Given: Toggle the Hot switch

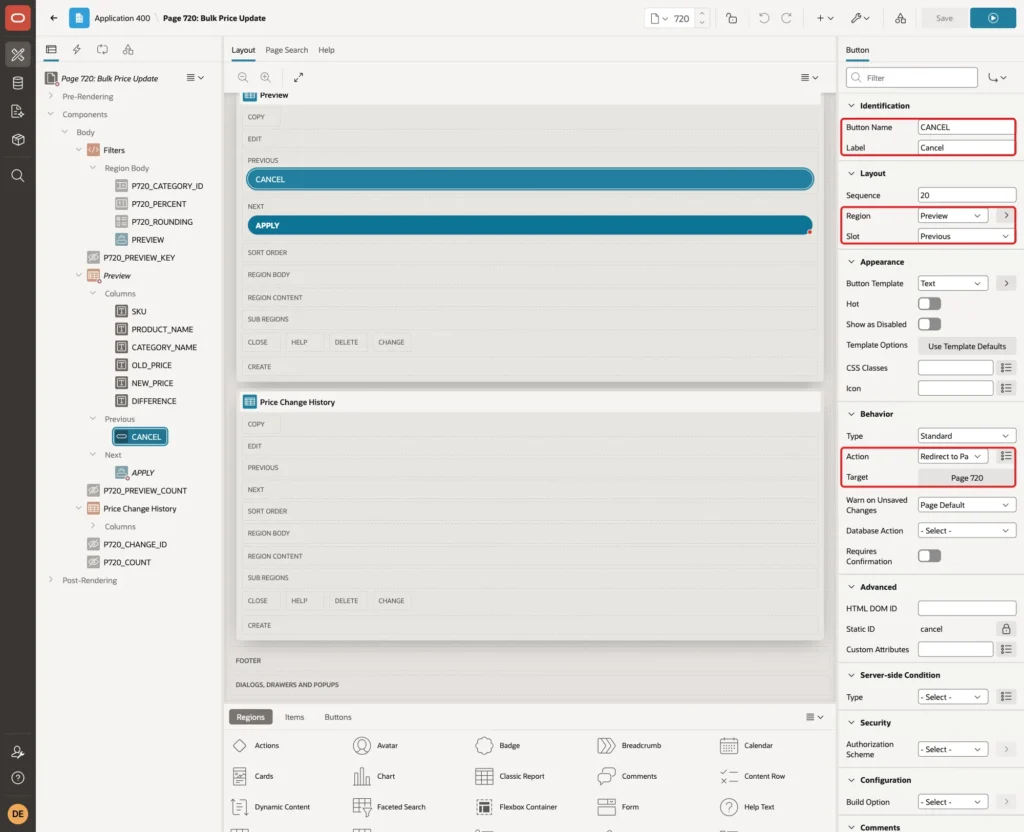Looking at the screenshot, I should (929, 304).
